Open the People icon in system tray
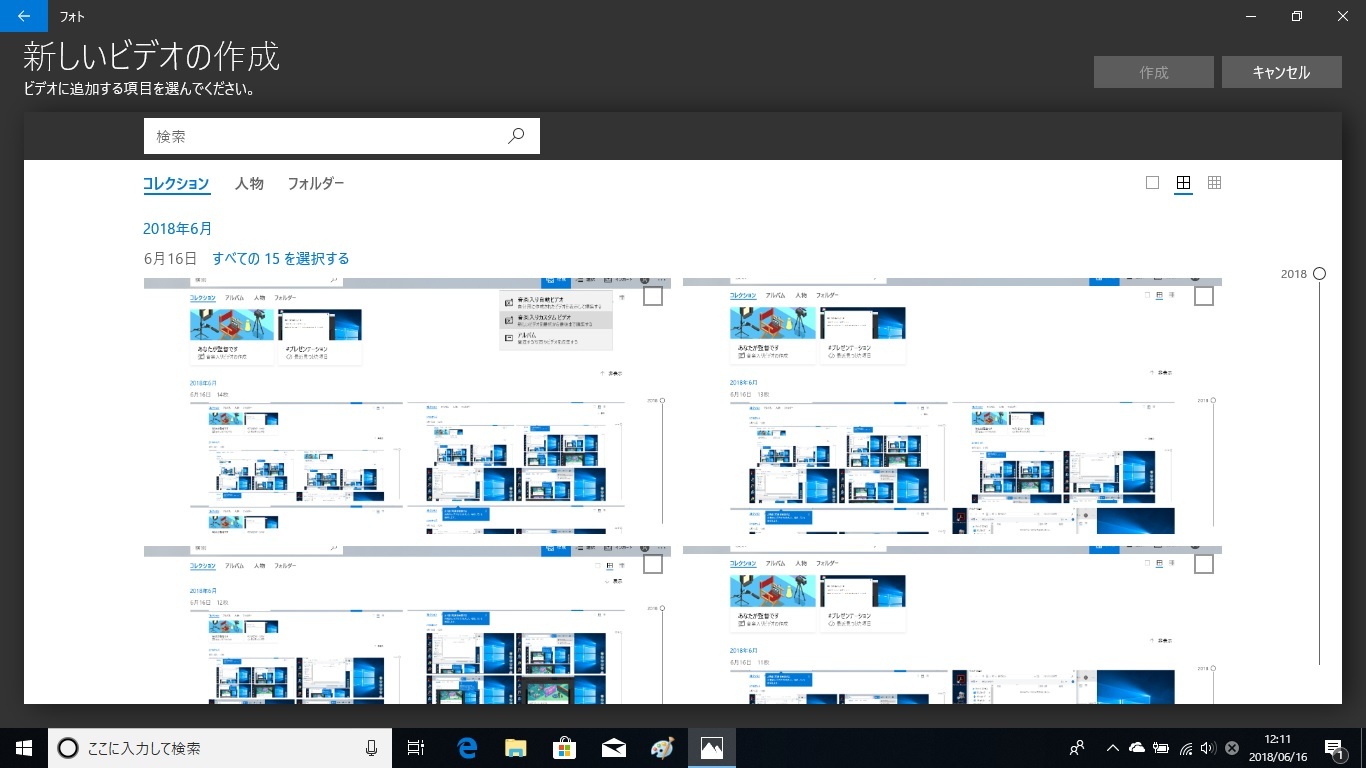 tap(1077, 748)
